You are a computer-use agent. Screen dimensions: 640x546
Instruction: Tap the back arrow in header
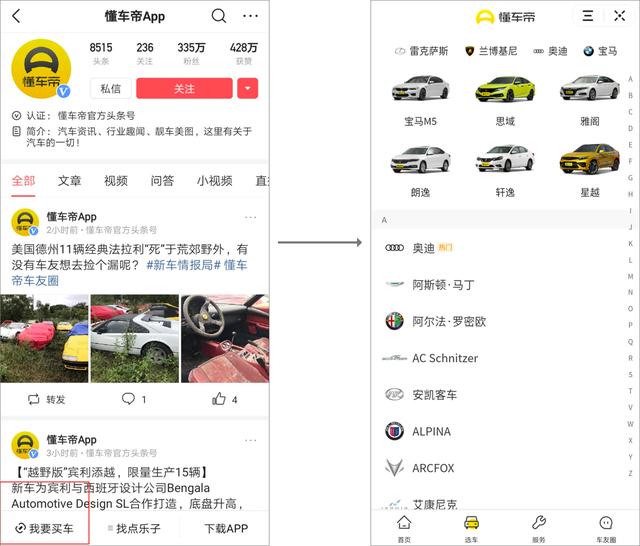click(16, 16)
